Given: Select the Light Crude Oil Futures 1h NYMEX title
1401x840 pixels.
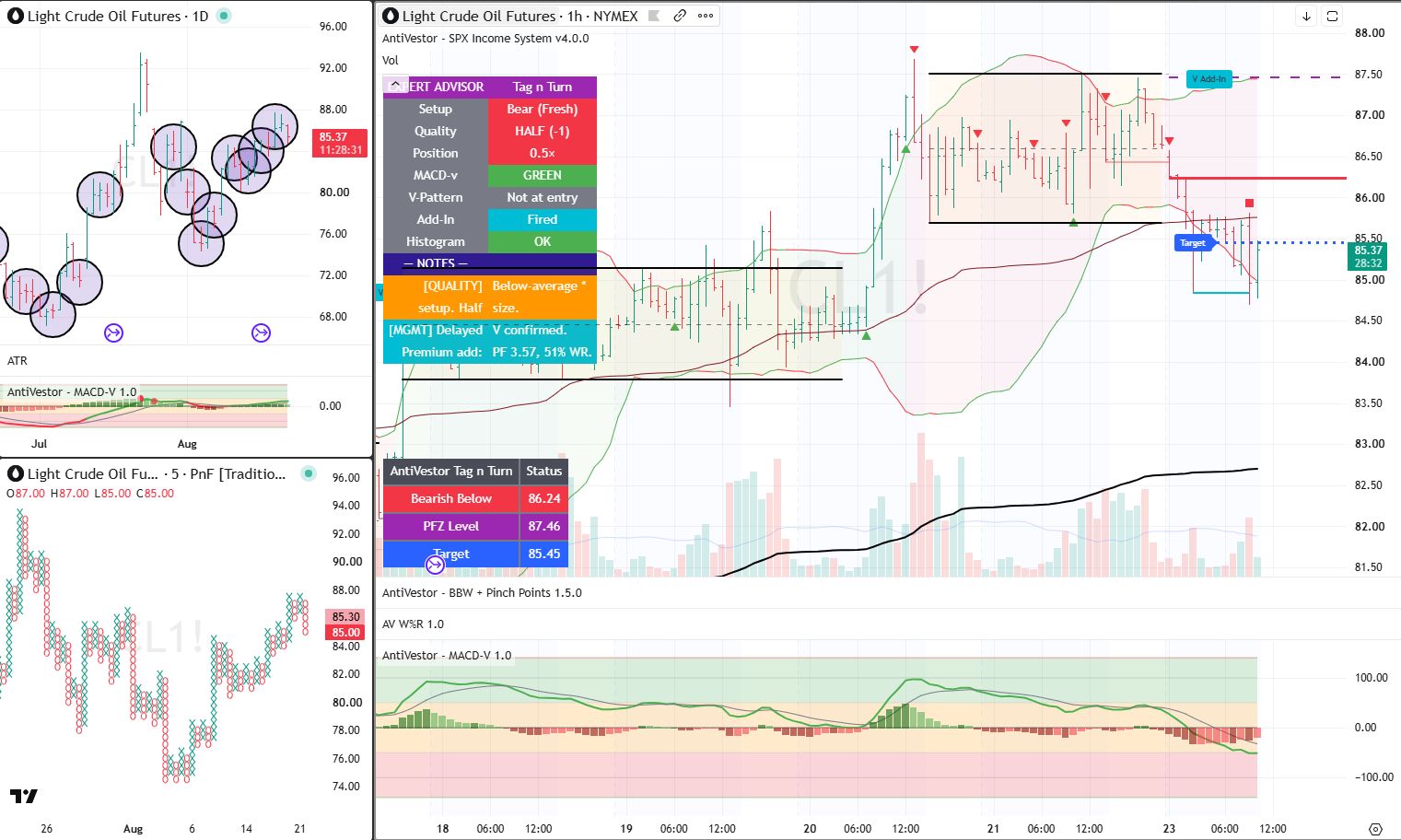Looking at the screenshot, I should (x=520, y=16).
